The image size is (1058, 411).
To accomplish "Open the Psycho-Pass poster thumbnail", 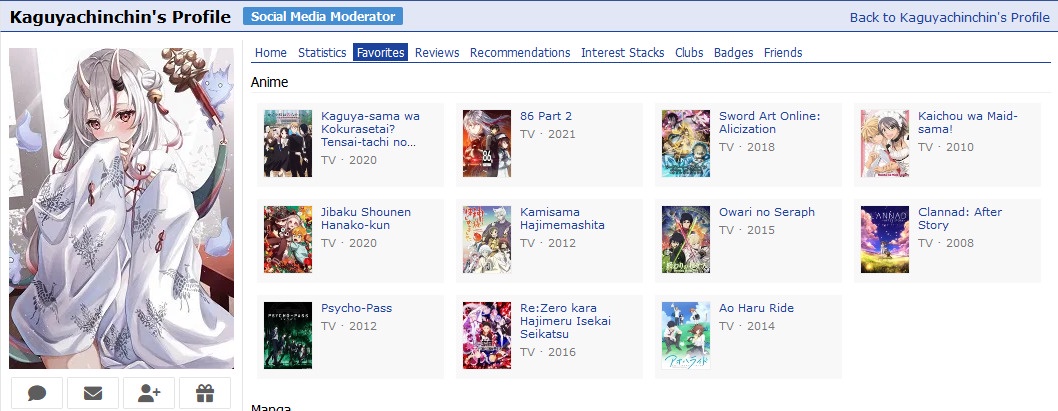I will click(x=288, y=335).
